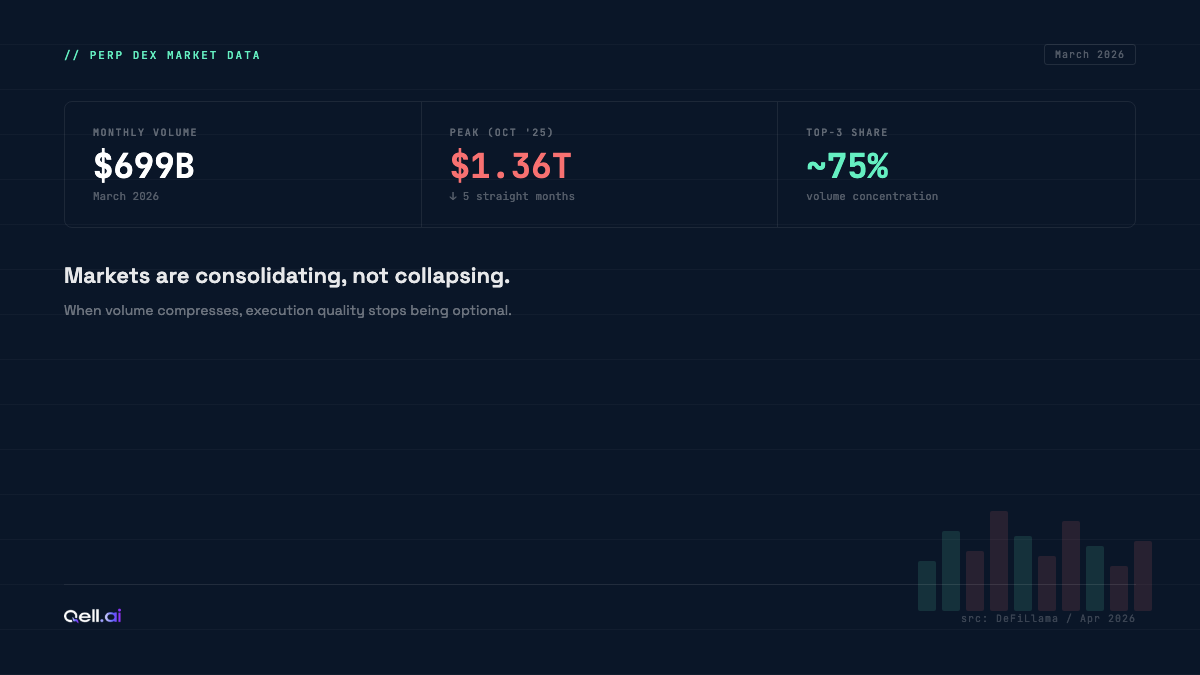The image size is (1200, 675).
Task: Select the $1.36T peak value
Action: (510, 166)
